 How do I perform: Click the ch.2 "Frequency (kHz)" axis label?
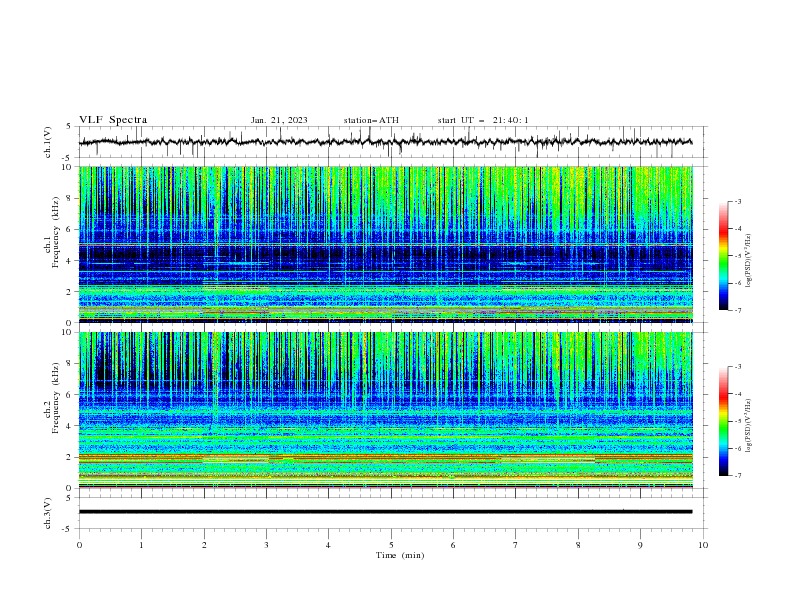pos(55,398)
